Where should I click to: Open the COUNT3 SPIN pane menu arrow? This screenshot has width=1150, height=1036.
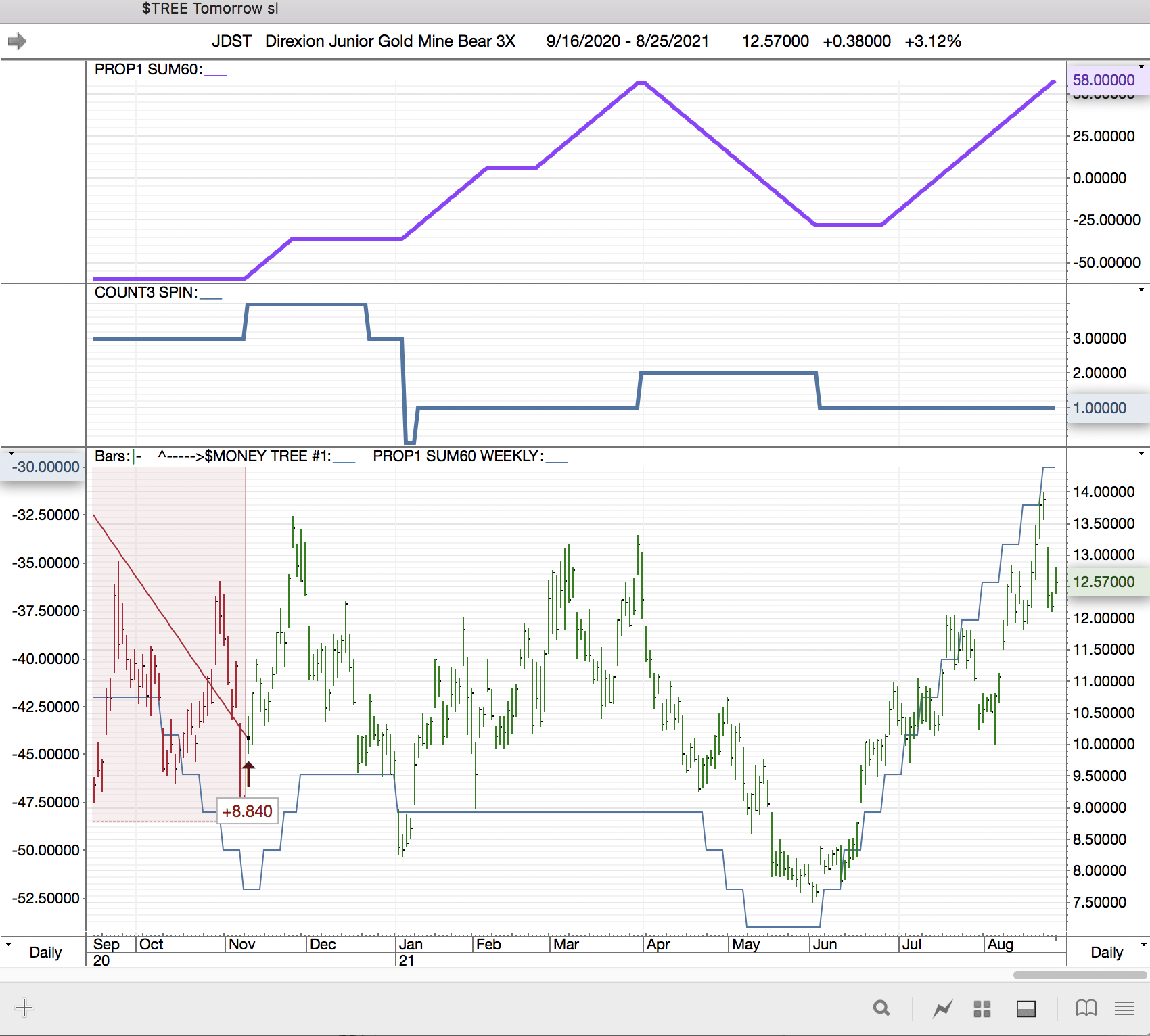pos(1141,290)
